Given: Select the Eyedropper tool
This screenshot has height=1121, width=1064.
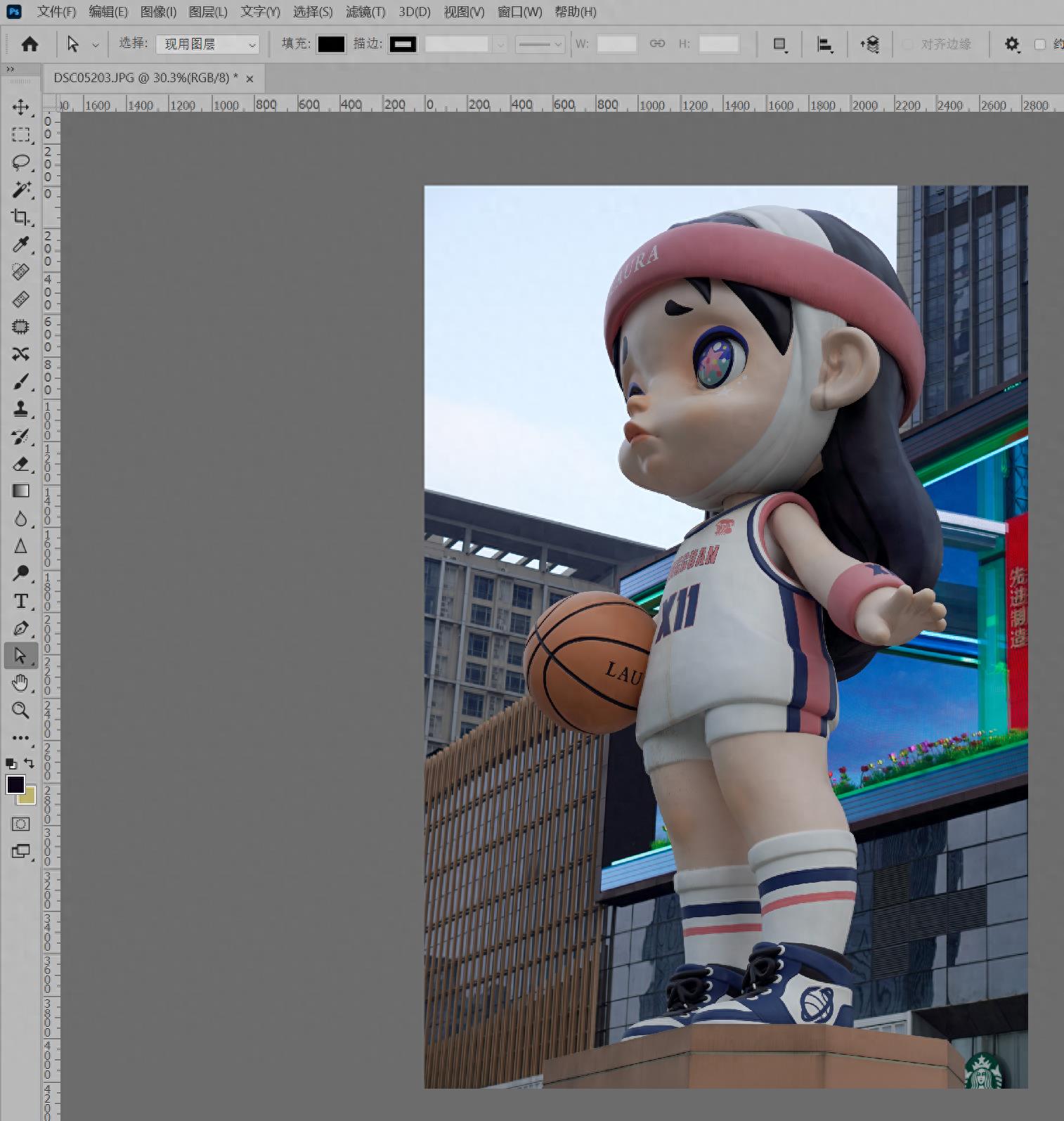Looking at the screenshot, I should (20, 244).
